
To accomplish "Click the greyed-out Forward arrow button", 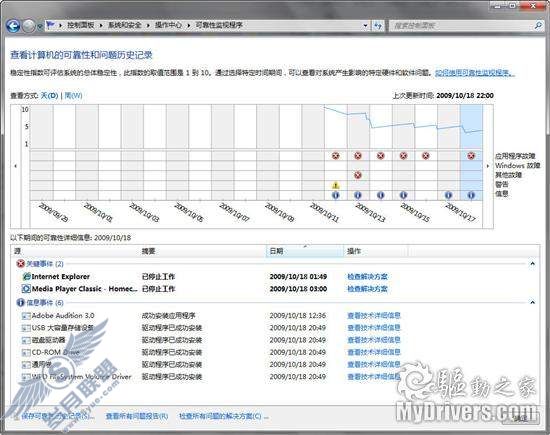I will 29,25.
